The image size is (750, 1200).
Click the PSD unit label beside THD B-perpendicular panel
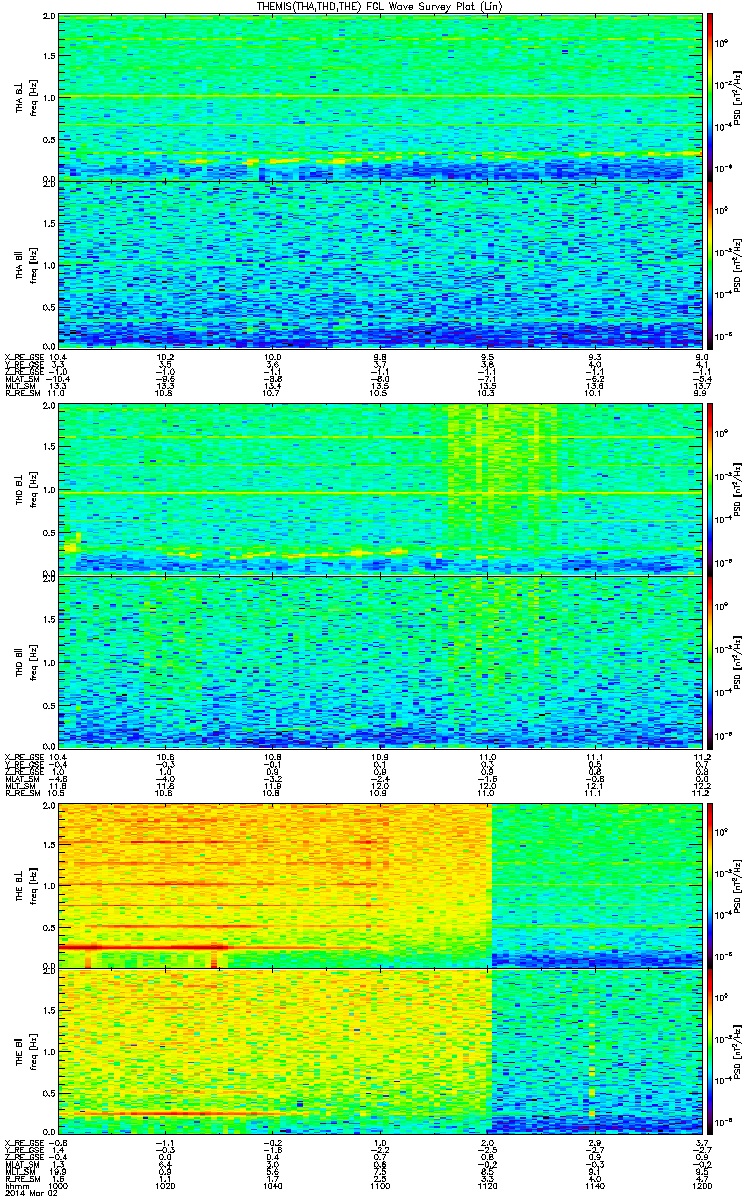click(736, 490)
